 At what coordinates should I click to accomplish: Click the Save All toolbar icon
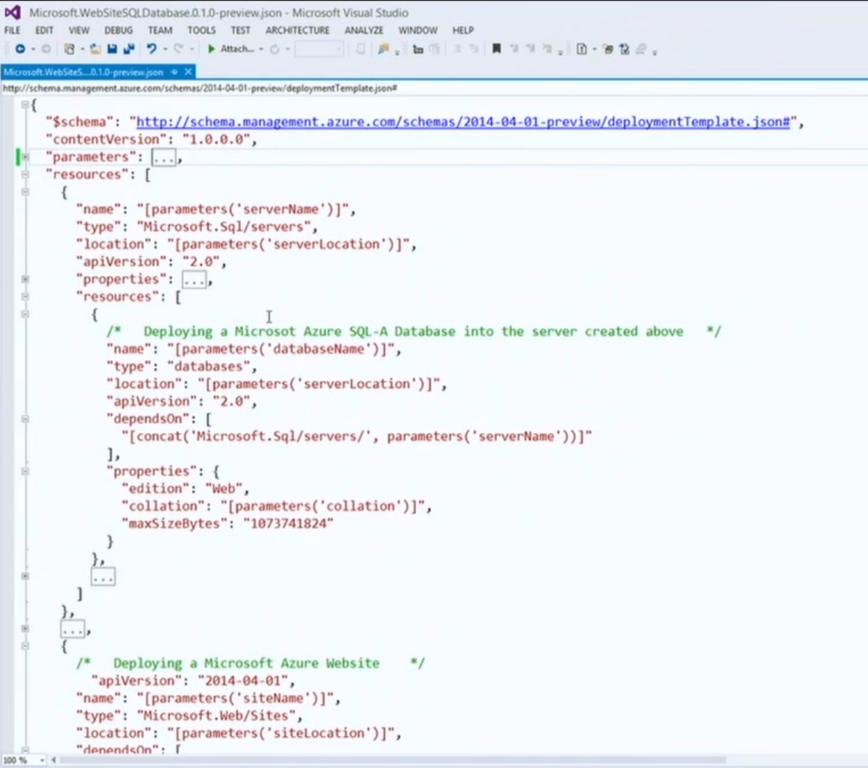coord(129,49)
